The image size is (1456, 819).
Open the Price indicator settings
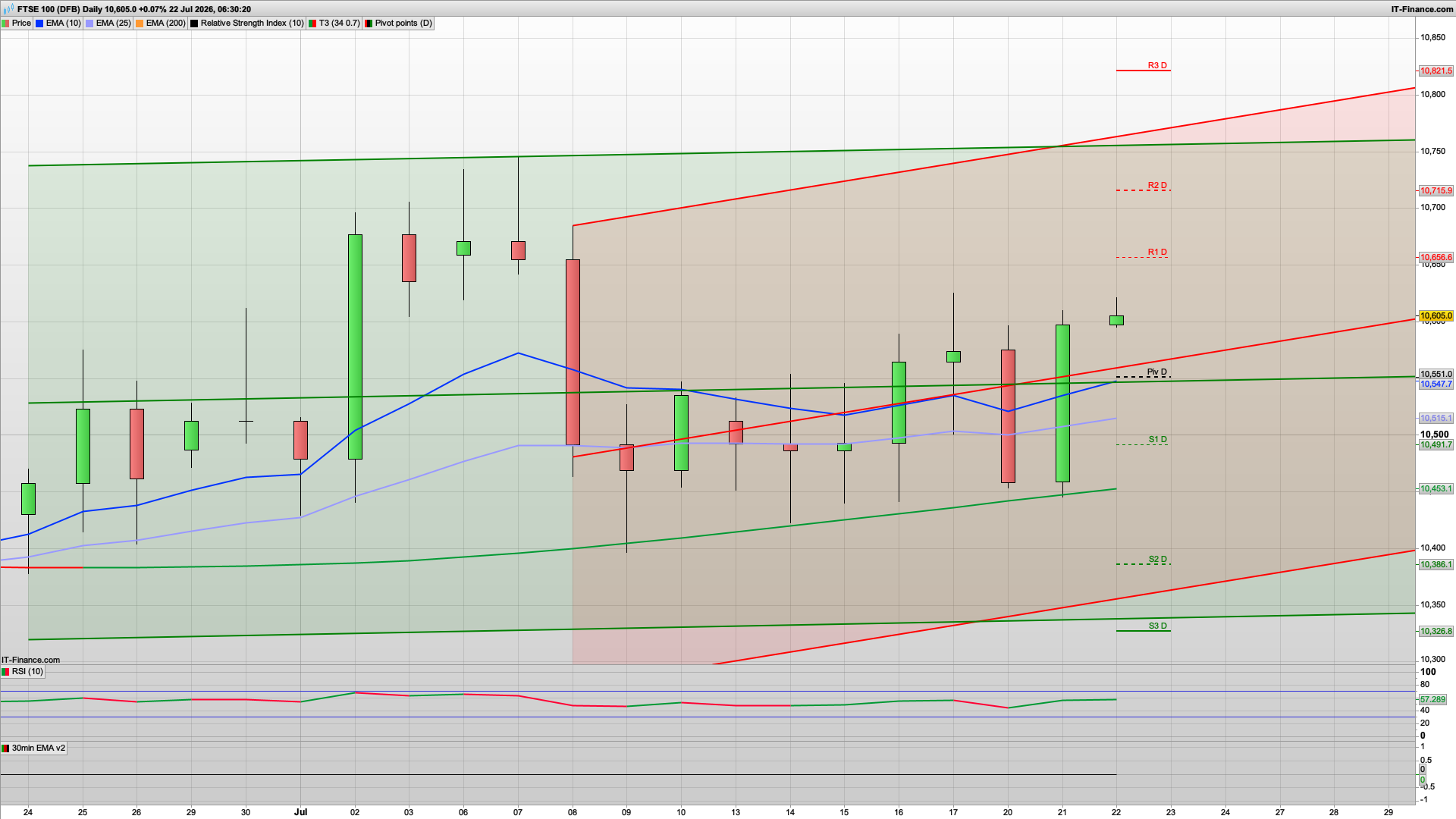(x=17, y=24)
